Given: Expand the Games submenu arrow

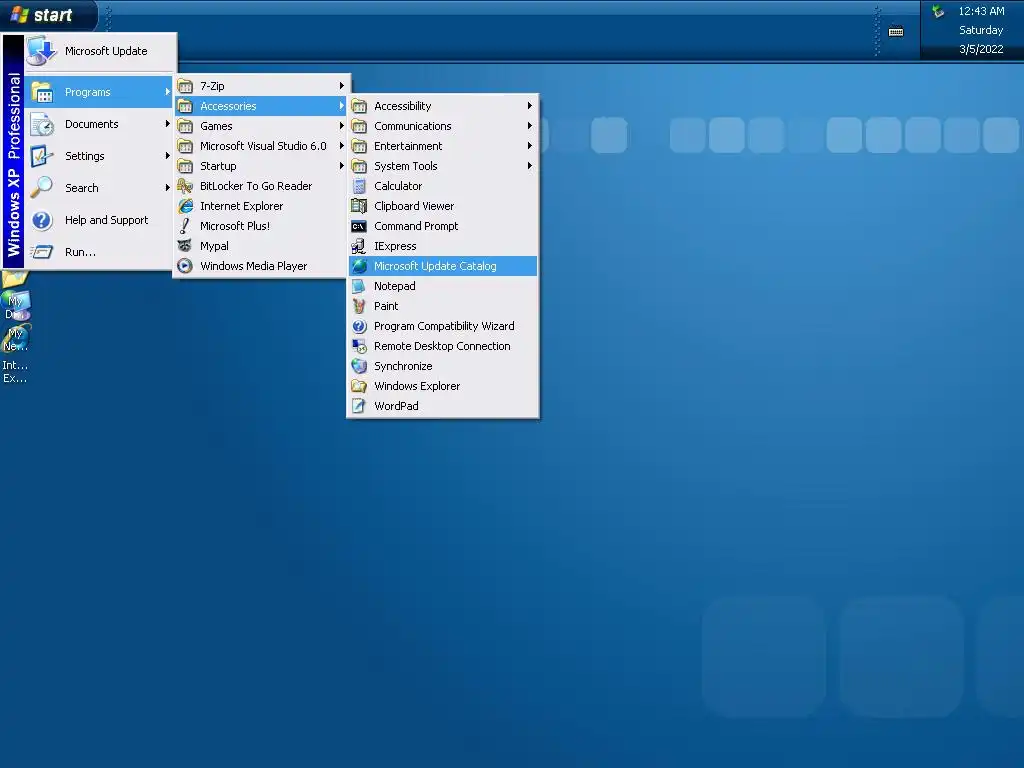Looking at the screenshot, I should pyautogui.click(x=342, y=126).
